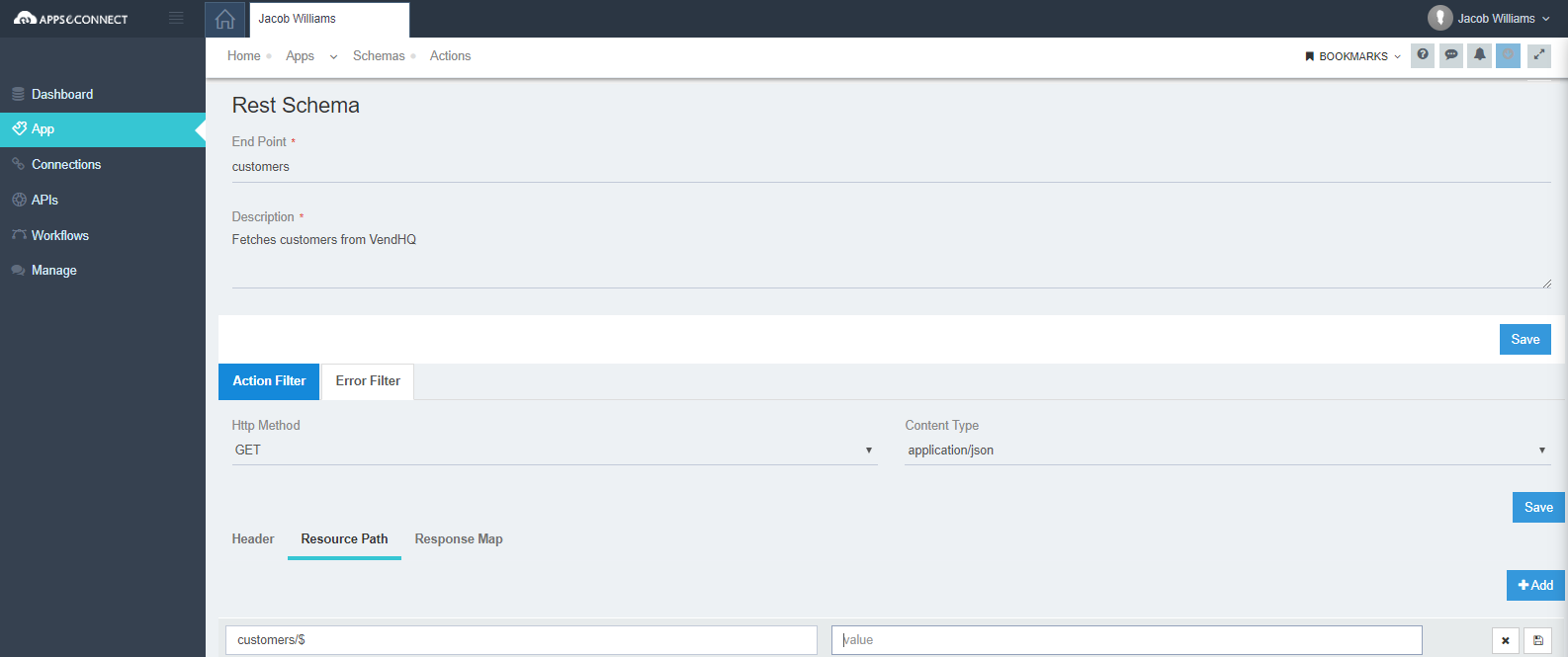Image resolution: width=1568 pixels, height=657 pixels.
Task: Click the value input field
Action: pyautogui.click(x=1126, y=640)
